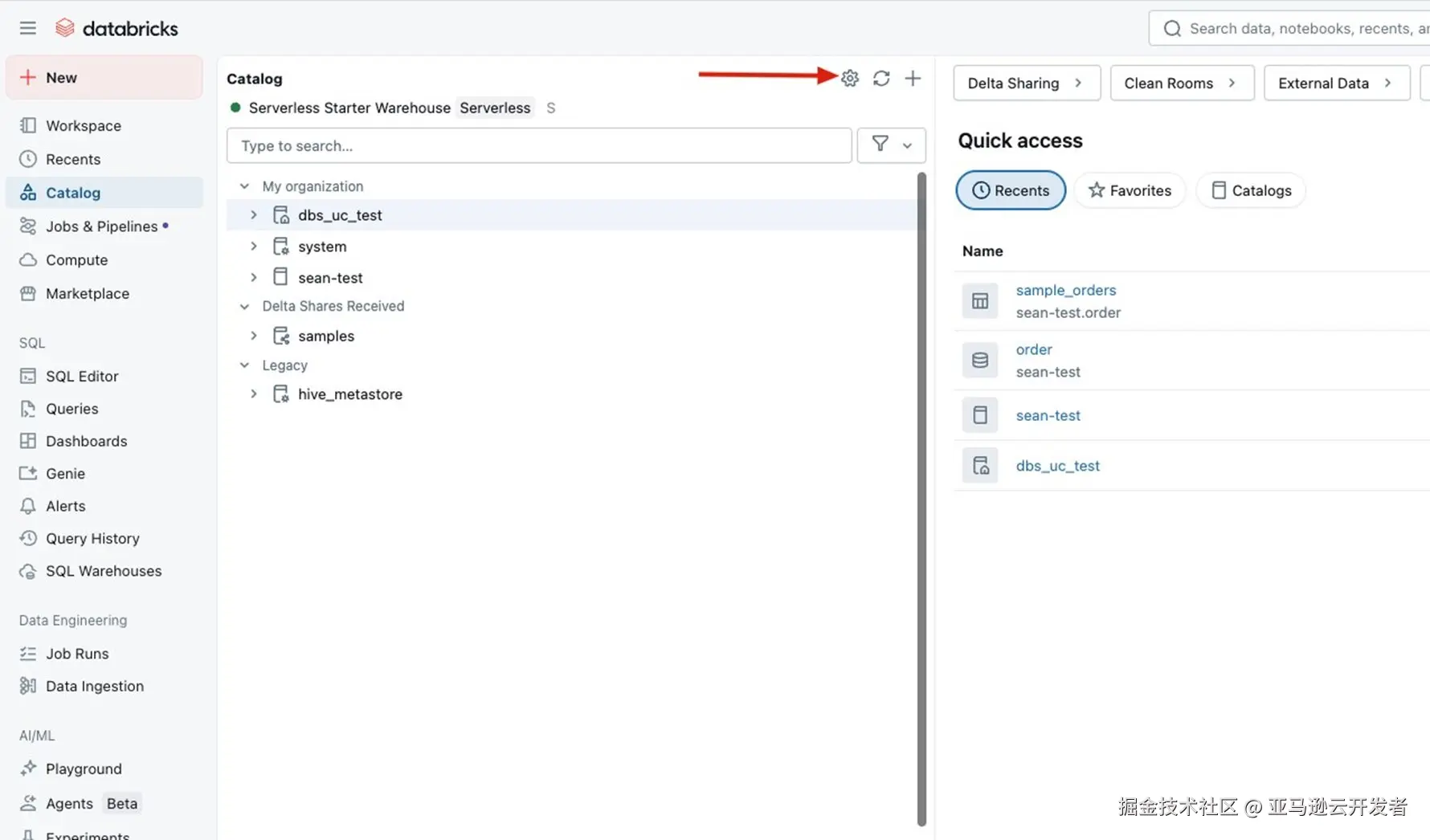The width and height of the screenshot is (1430, 840).
Task: Click the Data Ingestion icon
Action: 28,686
